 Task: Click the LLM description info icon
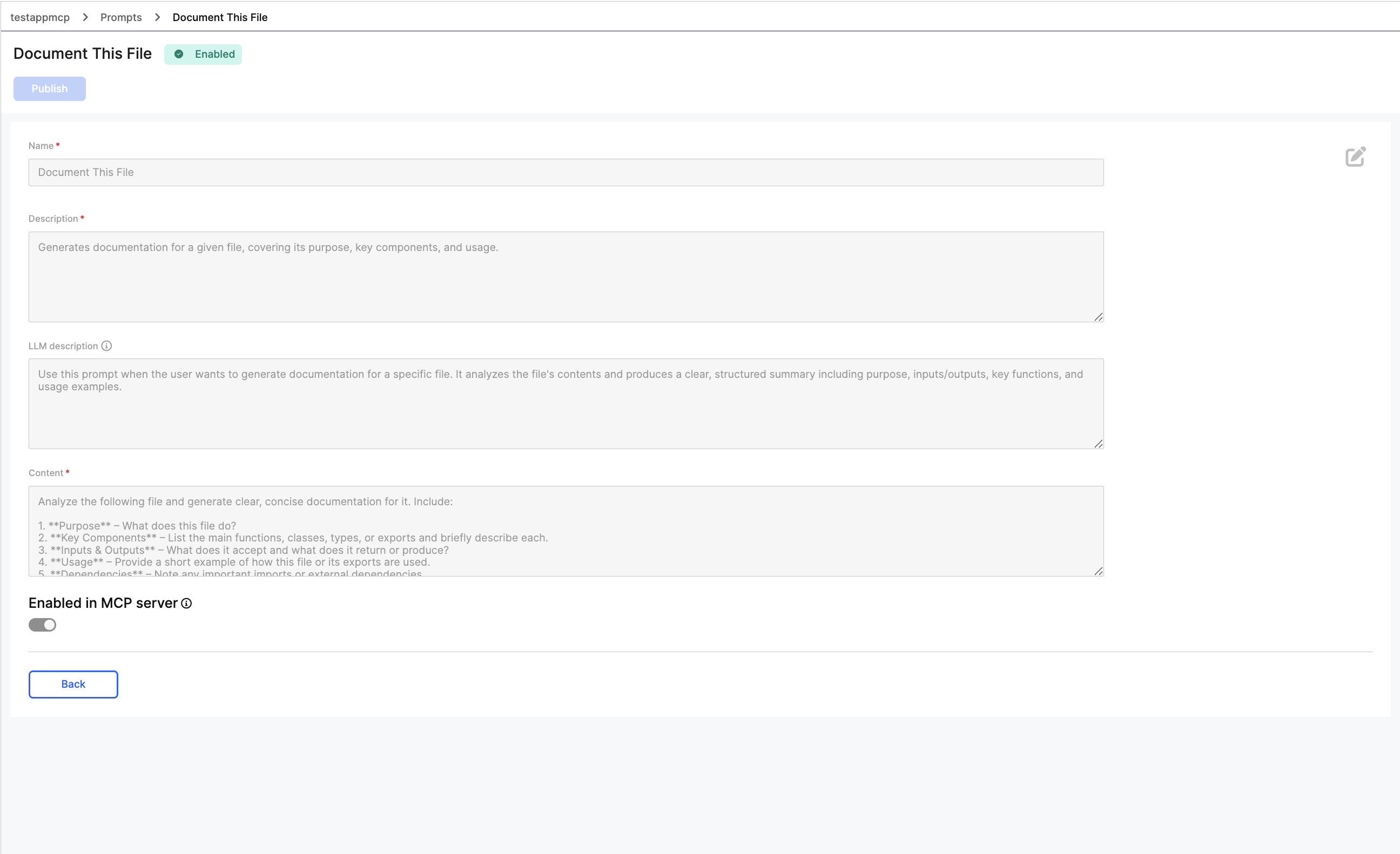click(x=106, y=346)
